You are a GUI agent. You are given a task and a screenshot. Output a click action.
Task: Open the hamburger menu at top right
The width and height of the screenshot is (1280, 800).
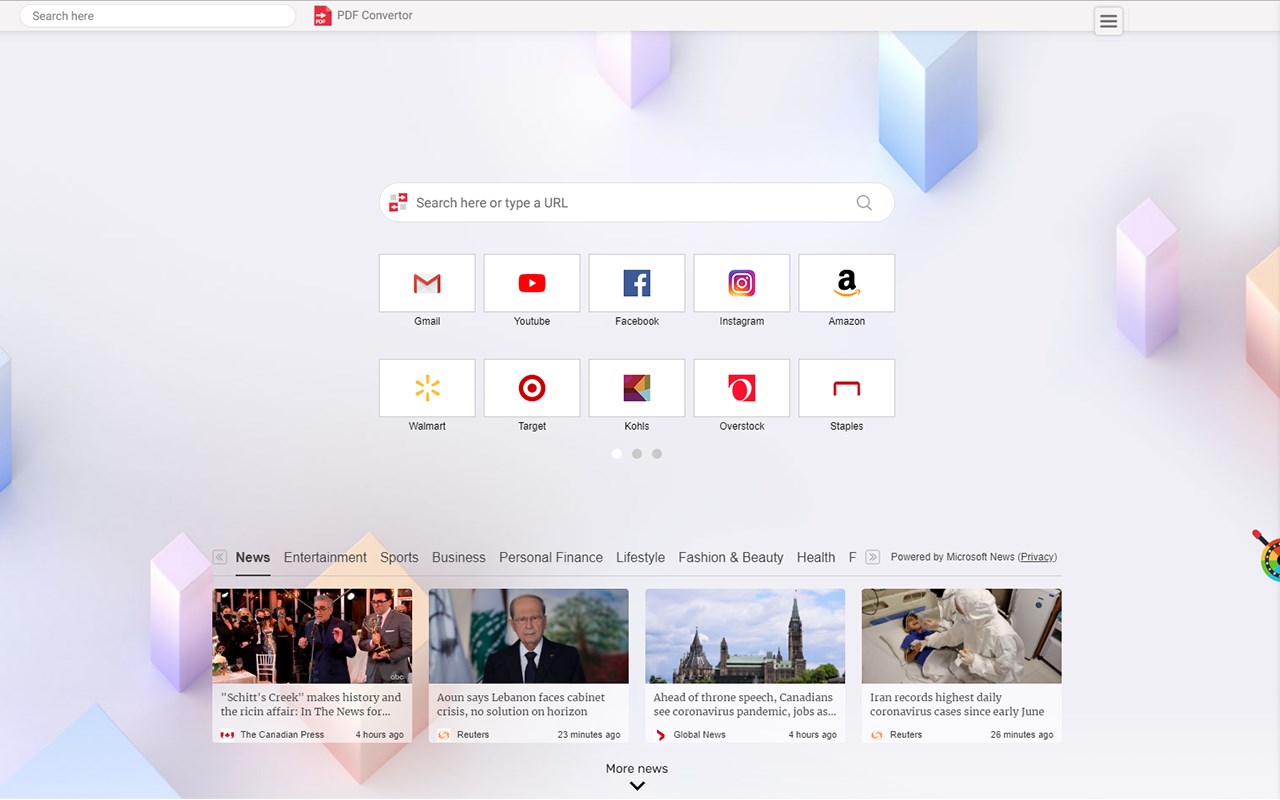[1108, 21]
